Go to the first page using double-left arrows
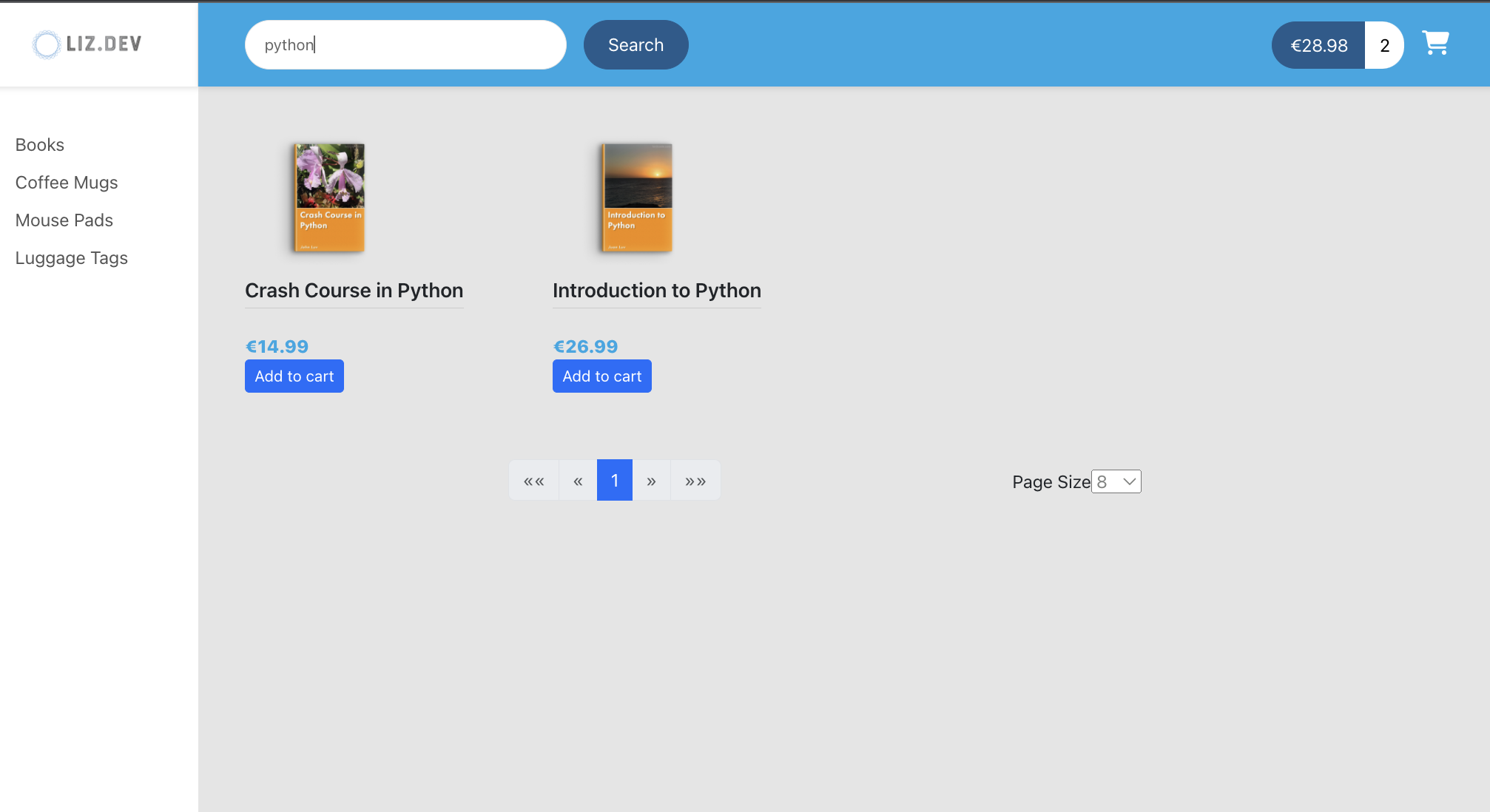This screenshot has width=1490, height=812. 533,480
